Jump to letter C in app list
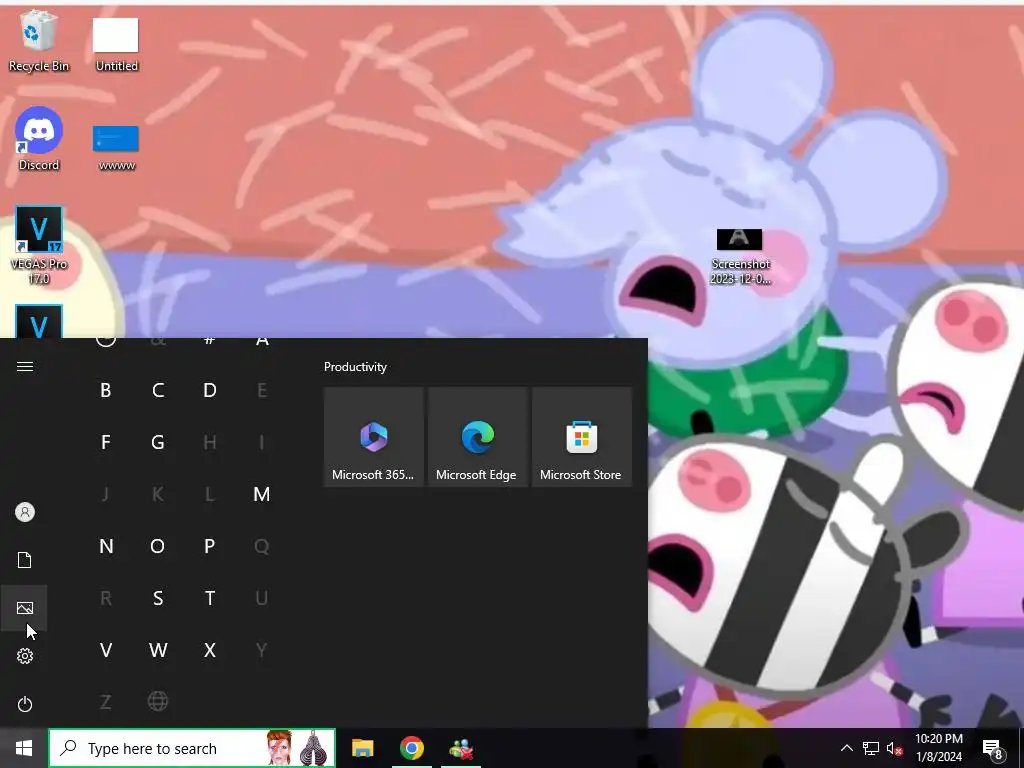The width and height of the screenshot is (1024, 768). click(x=157, y=390)
